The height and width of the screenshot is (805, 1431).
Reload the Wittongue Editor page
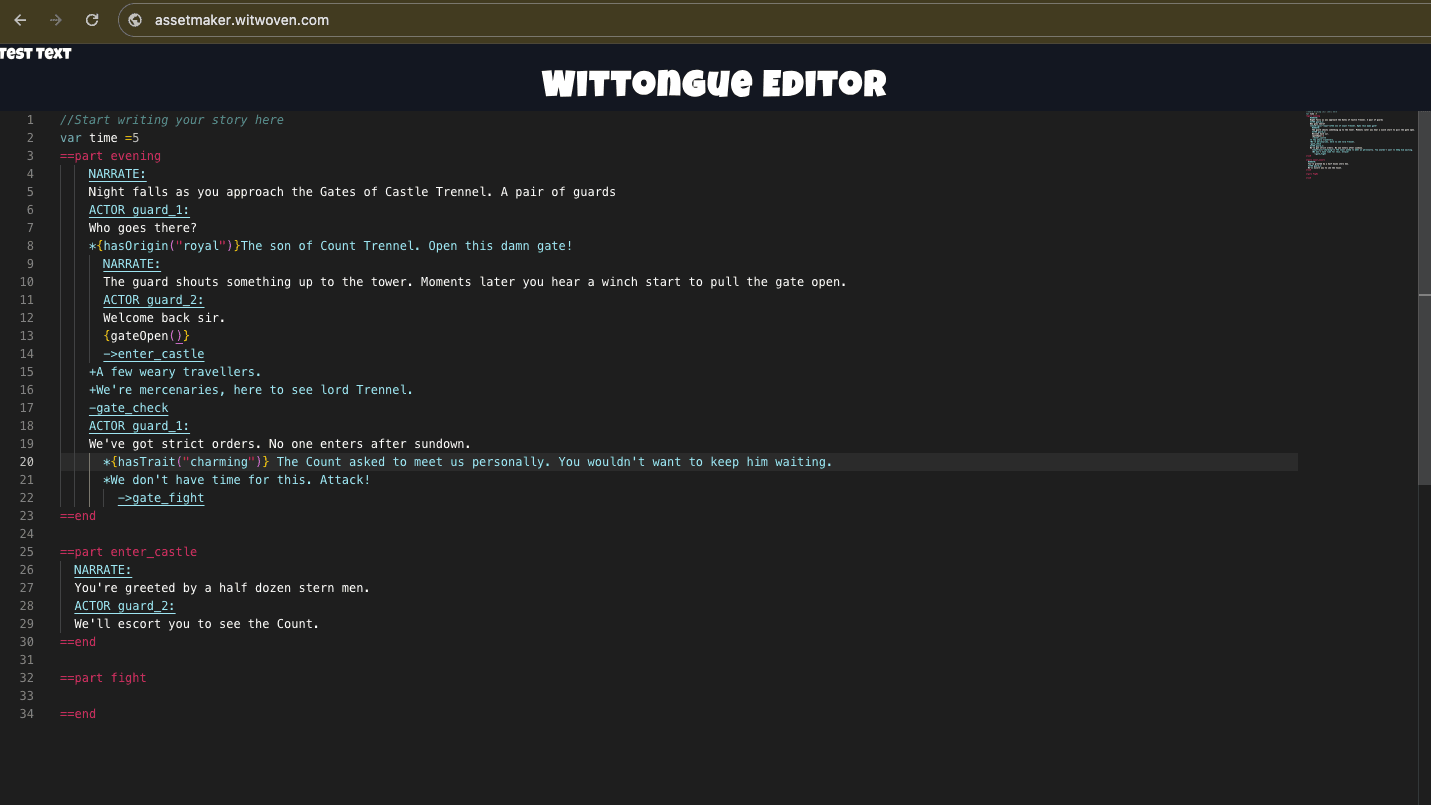coord(91,19)
